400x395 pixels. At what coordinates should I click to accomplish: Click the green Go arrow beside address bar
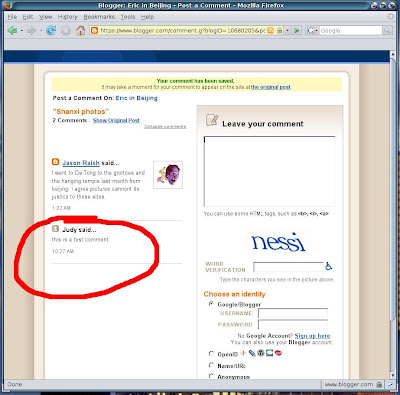pyautogui.click(x=296, y=31)
